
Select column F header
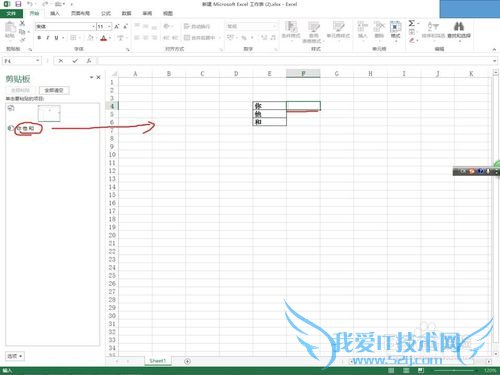303,73
